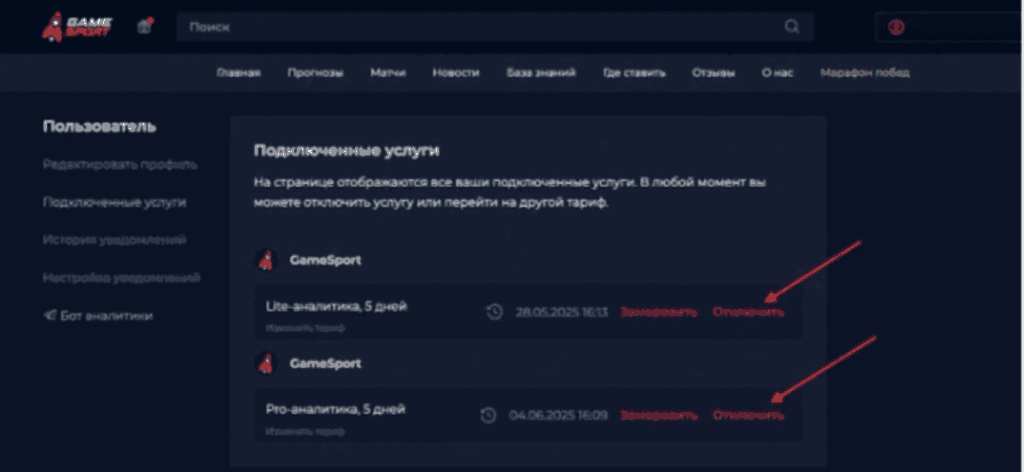Click Отключить for Pro-аналитика
The width and height of the screenshot is (1024, 472).
click(x=748, y=415)
